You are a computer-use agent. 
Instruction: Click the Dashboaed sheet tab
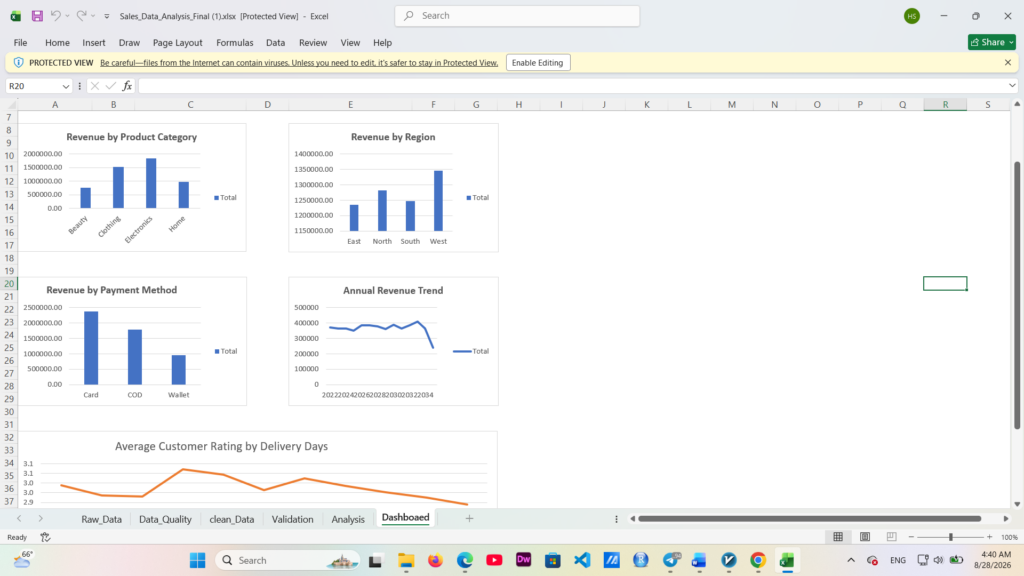click(x=406, y=518)
